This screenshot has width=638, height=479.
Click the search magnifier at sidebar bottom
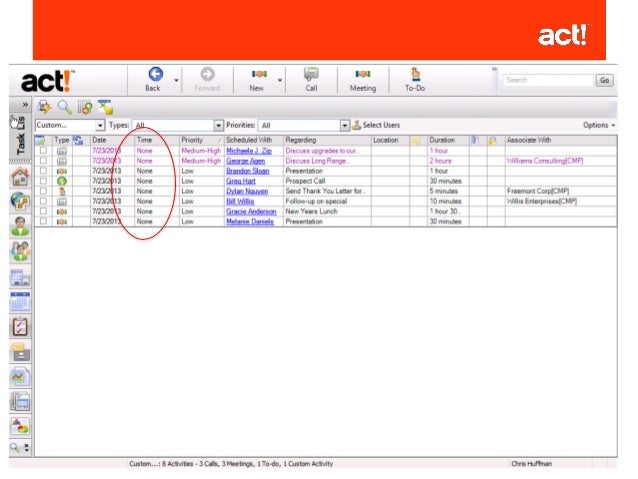coord(15,448)
